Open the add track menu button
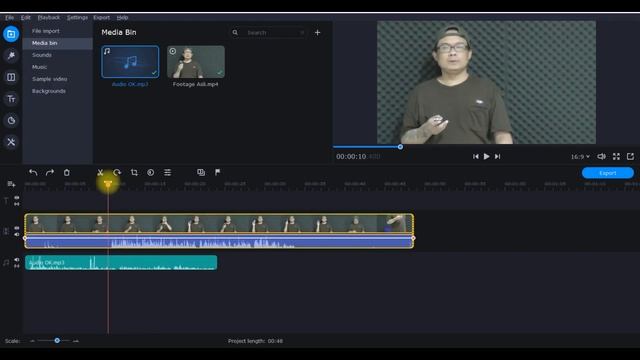Screen dimensions: 640x360 11,184
